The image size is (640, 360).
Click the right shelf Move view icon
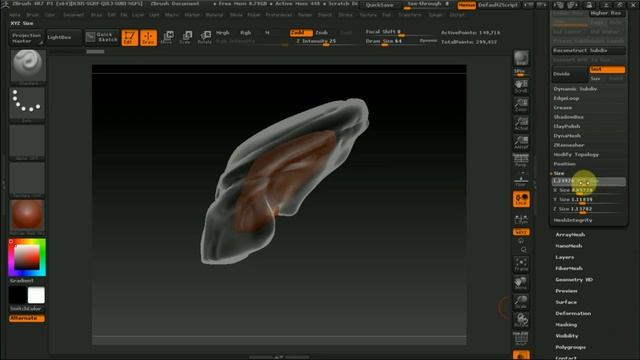click(x=521, y=283)
